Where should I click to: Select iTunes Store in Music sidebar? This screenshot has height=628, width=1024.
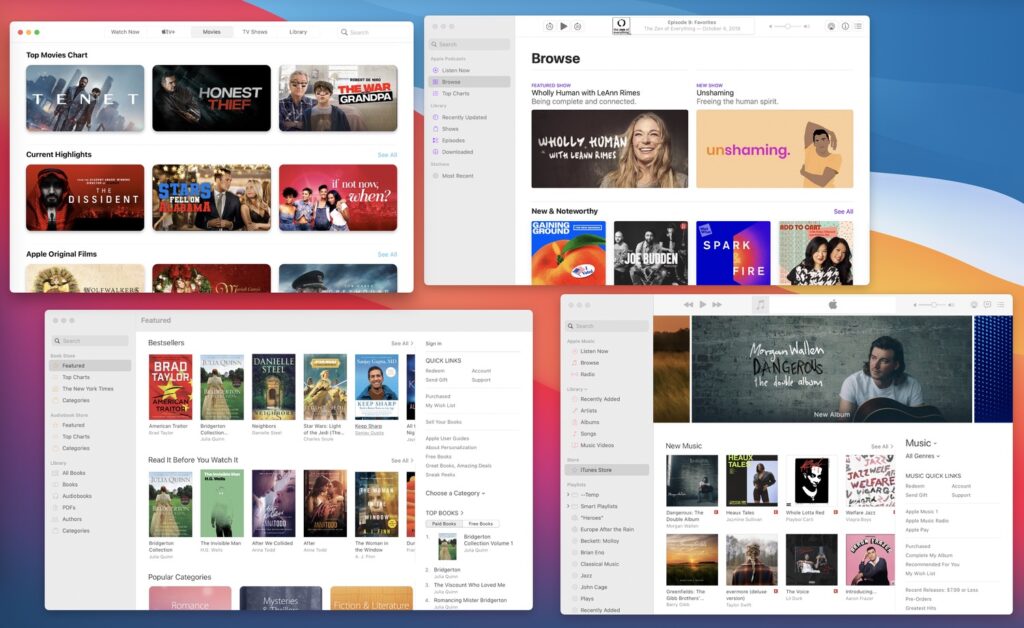607,470
